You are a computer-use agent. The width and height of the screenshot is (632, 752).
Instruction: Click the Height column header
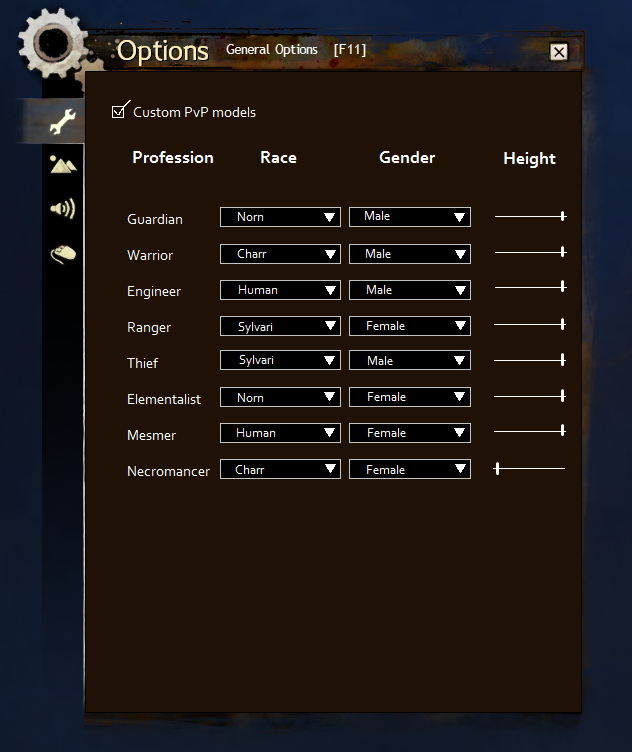529,159
